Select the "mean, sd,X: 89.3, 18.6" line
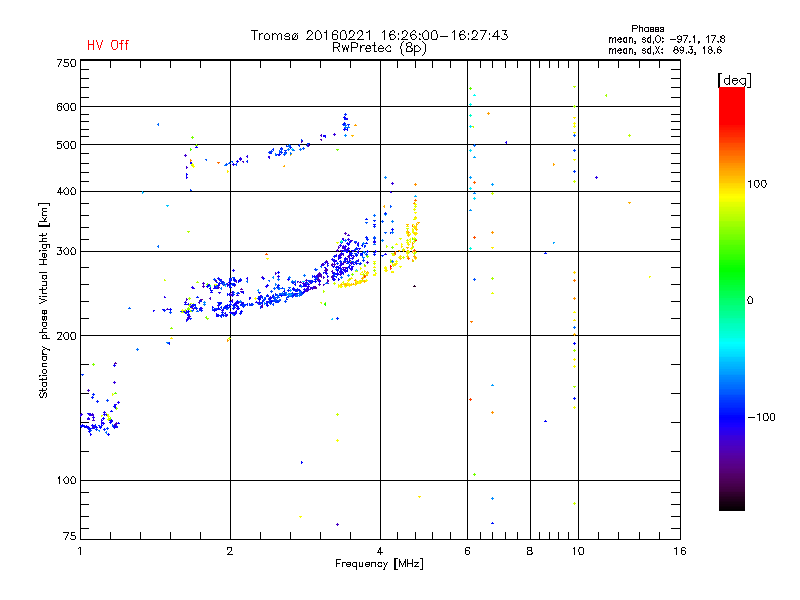800x600 pixels. [x=665, y=50]
